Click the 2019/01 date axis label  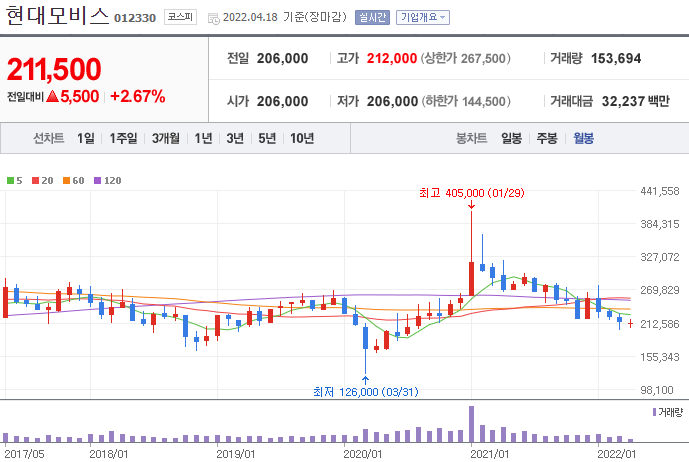(236, 454)
